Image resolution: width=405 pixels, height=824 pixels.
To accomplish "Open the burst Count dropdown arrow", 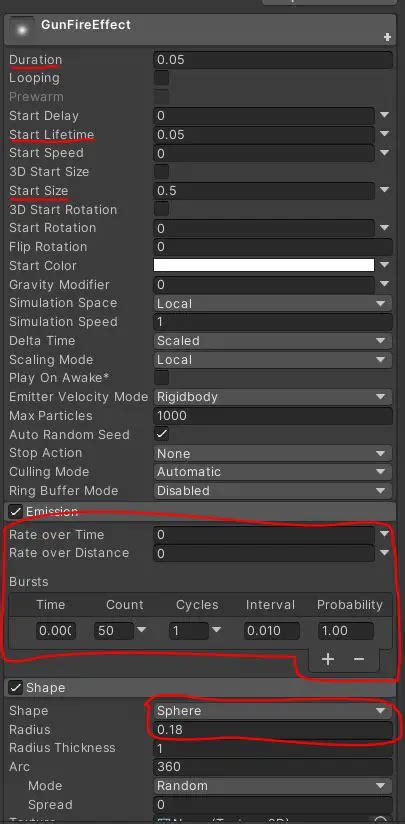I will (x=141, y=630).
